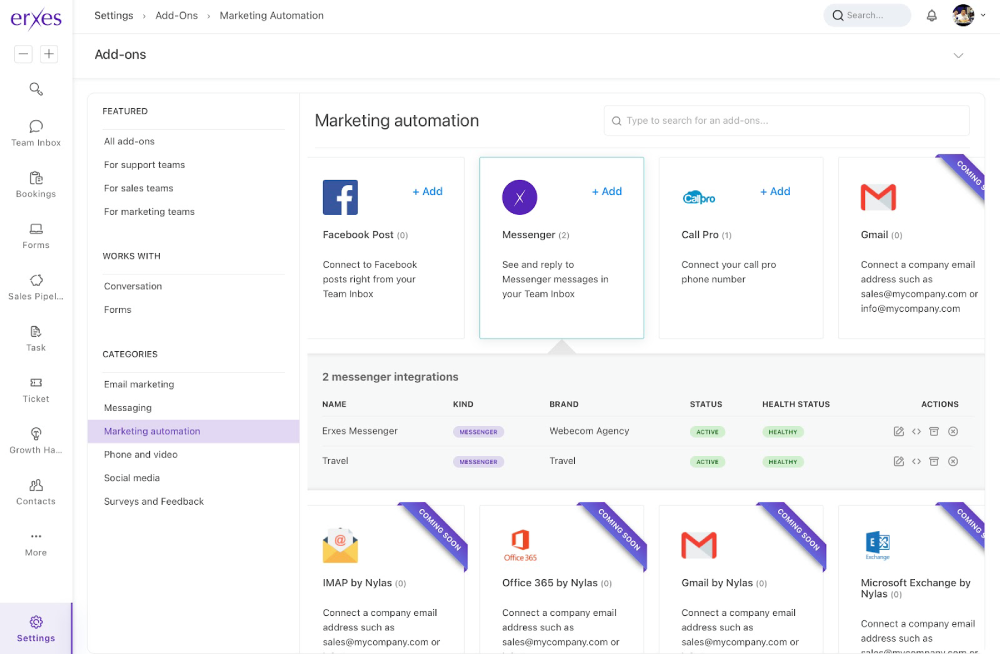Select Forms under Works With
This screenshot has height=654, width=1000.
[117, 309]
